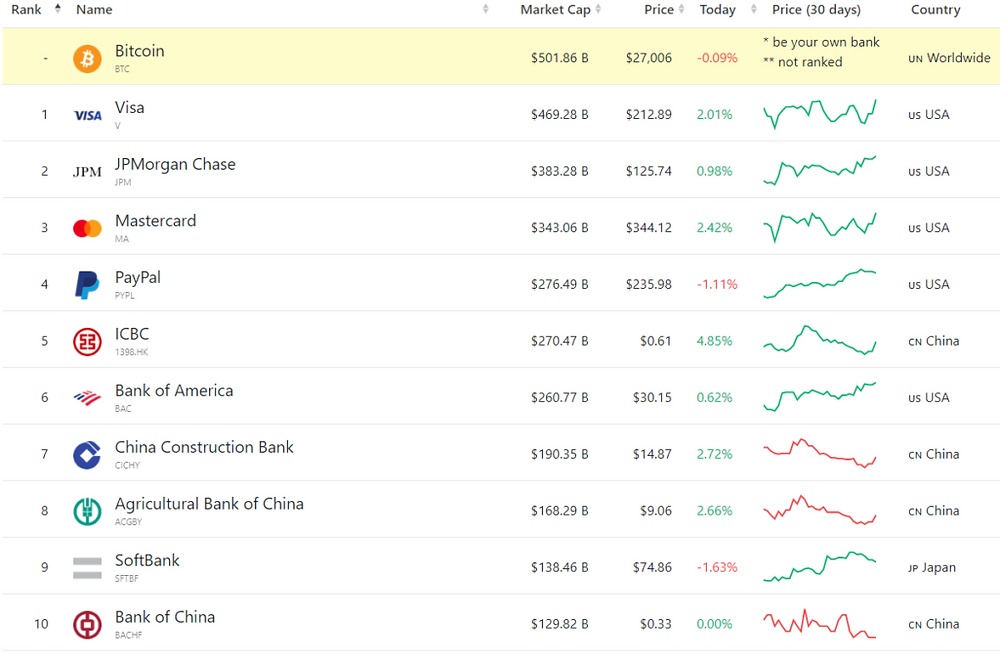Click Worldwide country for Bitcoin

tap(950, 58)
